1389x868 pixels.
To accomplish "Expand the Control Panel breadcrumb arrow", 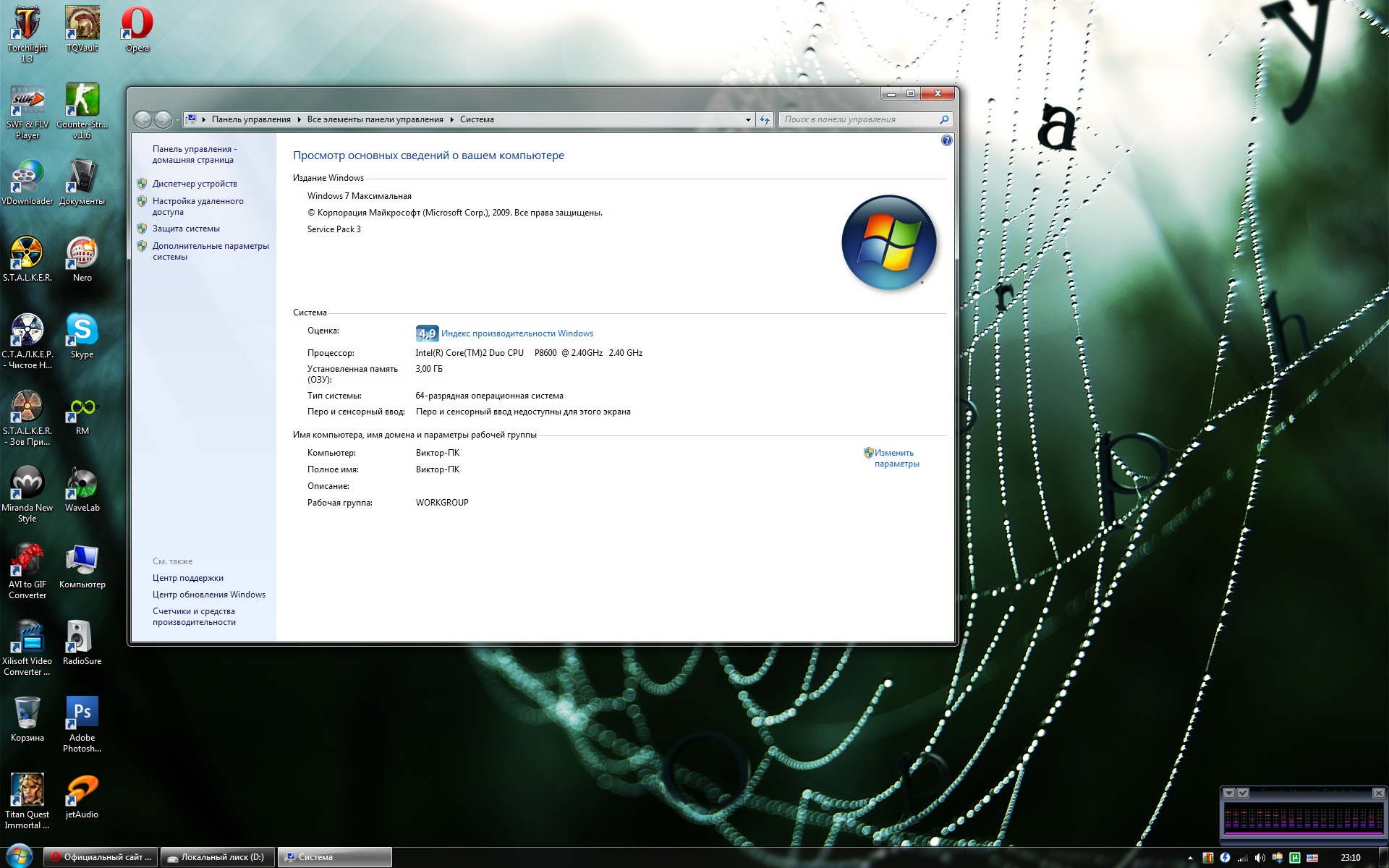I will point(299,119).
